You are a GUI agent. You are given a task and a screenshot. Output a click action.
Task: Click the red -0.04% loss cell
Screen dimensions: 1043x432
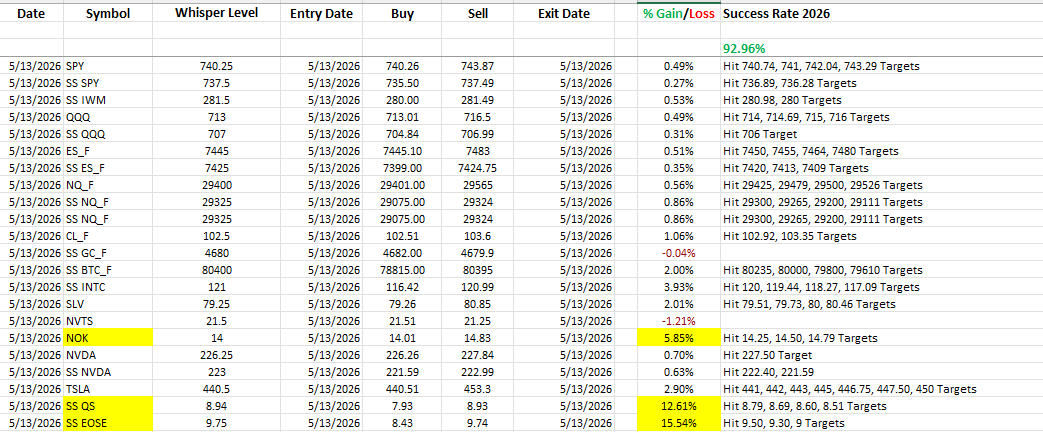click(x=678, y=253)
